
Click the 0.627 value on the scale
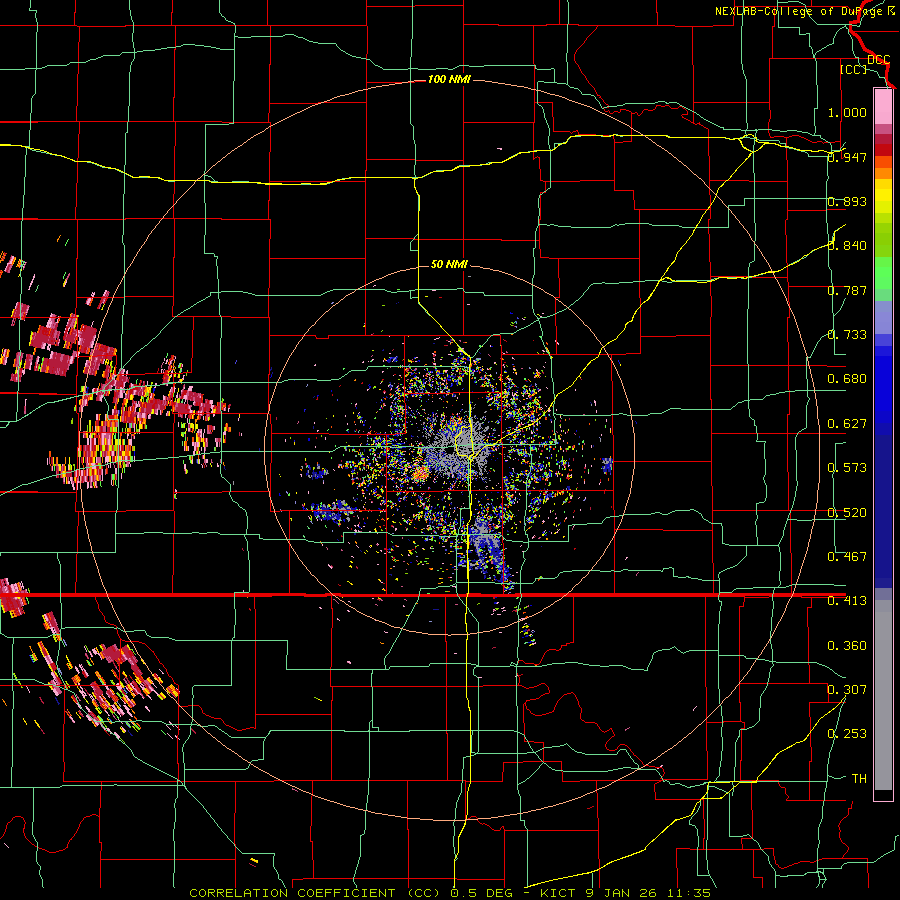click(847, 424)
